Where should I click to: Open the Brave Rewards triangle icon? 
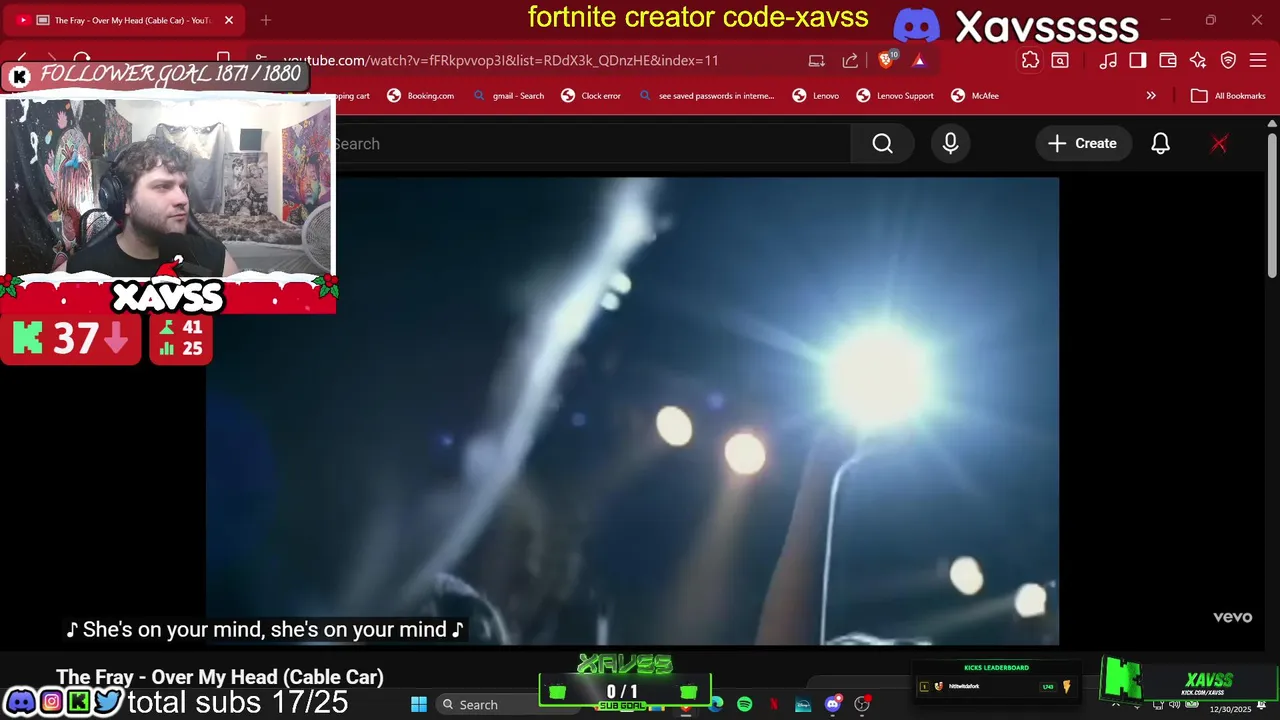[919, 60]
